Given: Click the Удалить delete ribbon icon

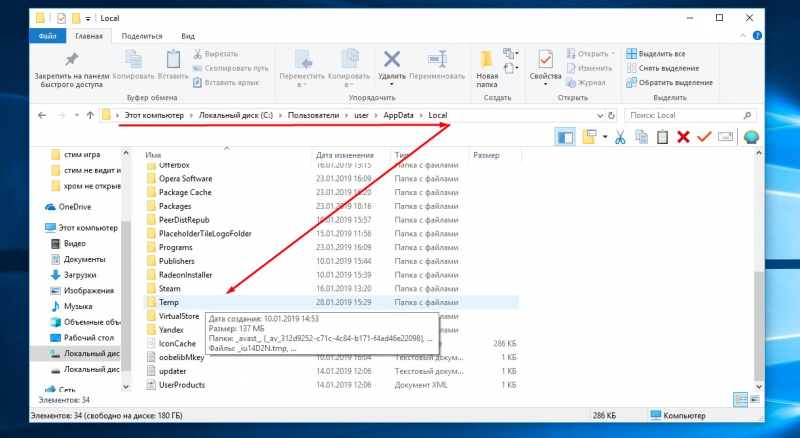Looking at the screenshot, I should [x=392, y=66].
